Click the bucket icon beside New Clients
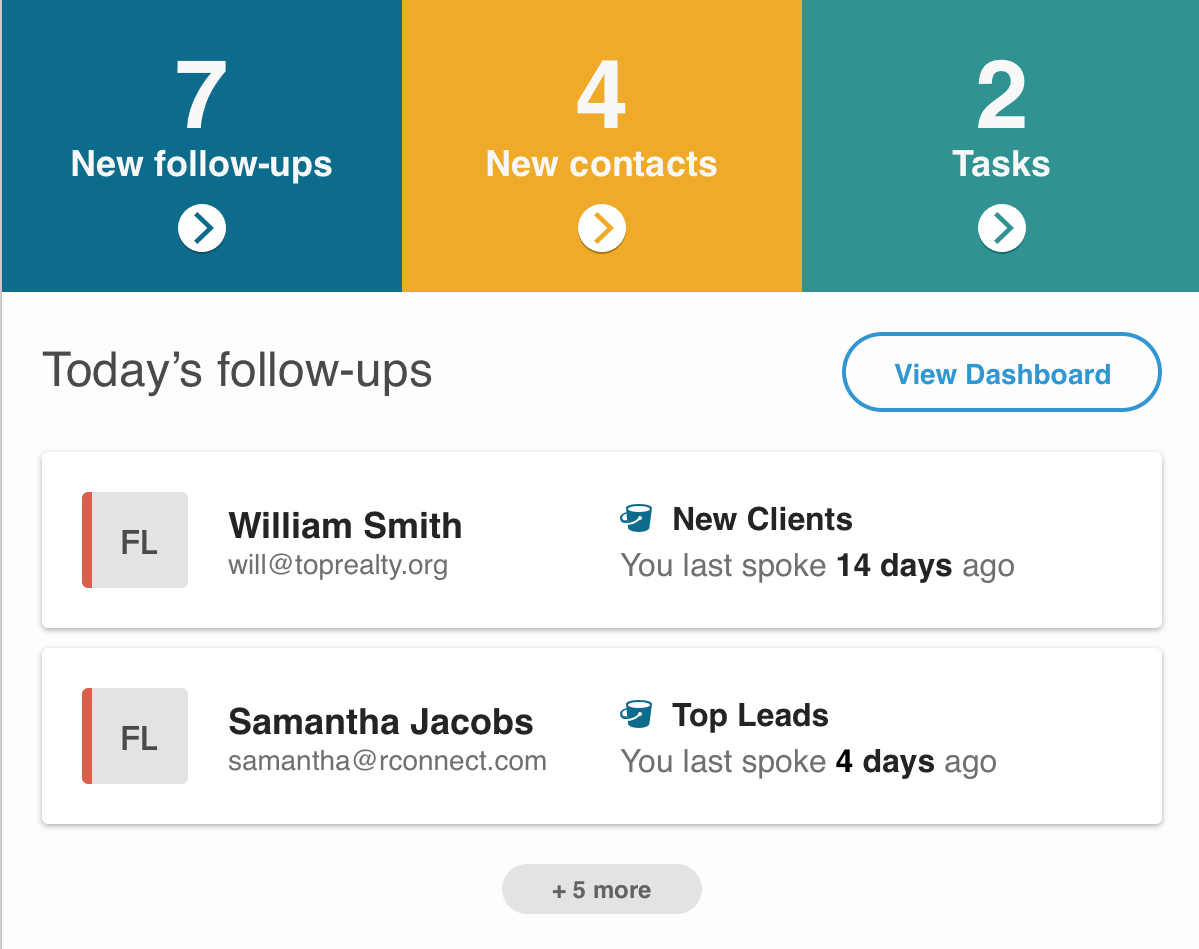 636,518
